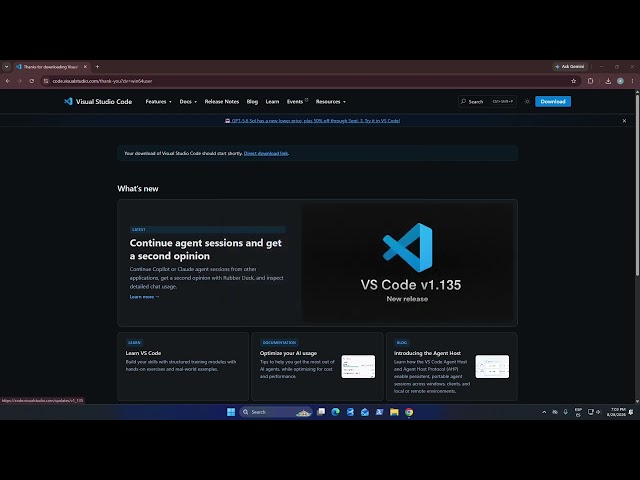The image size is (640, 480).
Task: Open the notifications bell icon
Action: tap(631, 412)
